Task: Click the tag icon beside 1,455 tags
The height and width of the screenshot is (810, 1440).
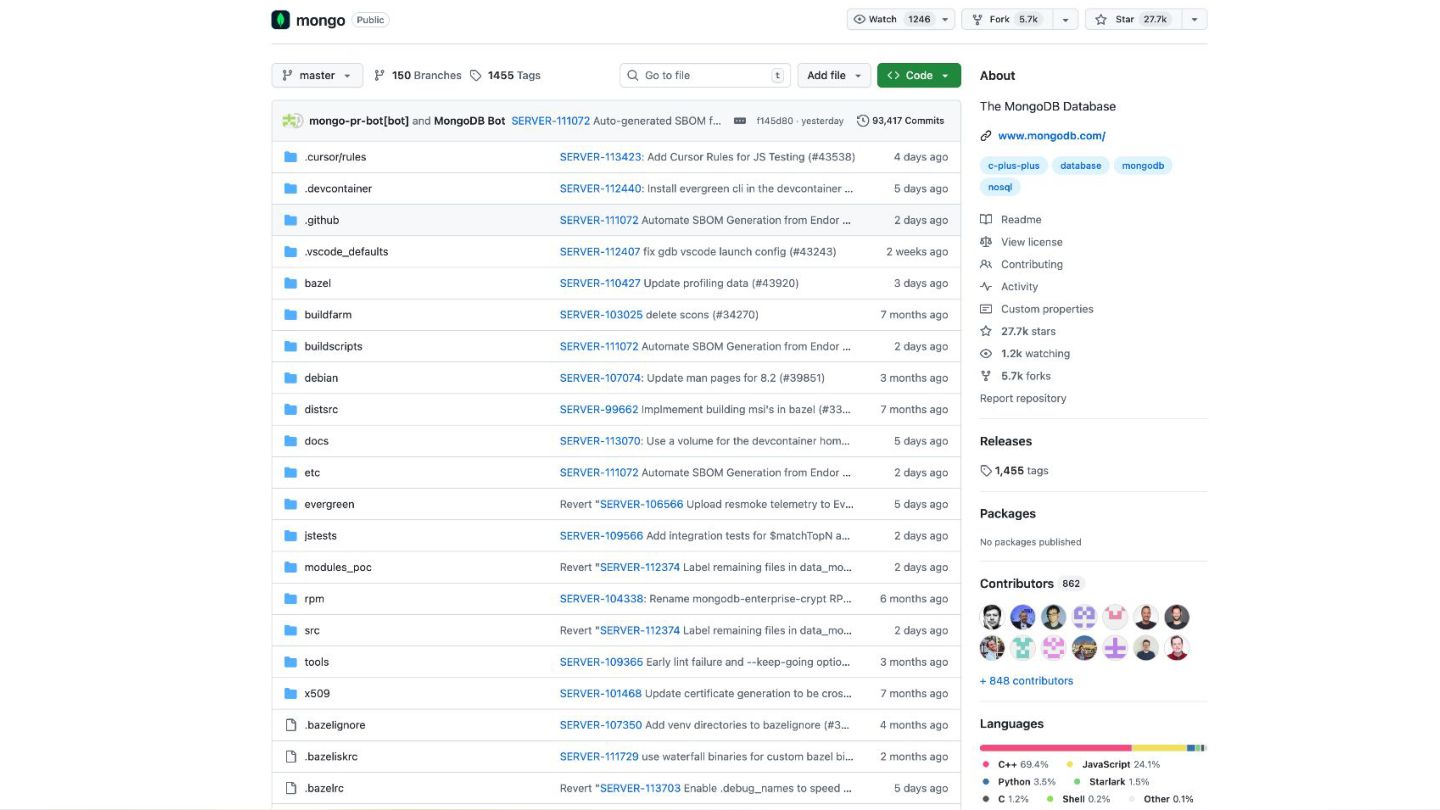Action: (986, 470)
